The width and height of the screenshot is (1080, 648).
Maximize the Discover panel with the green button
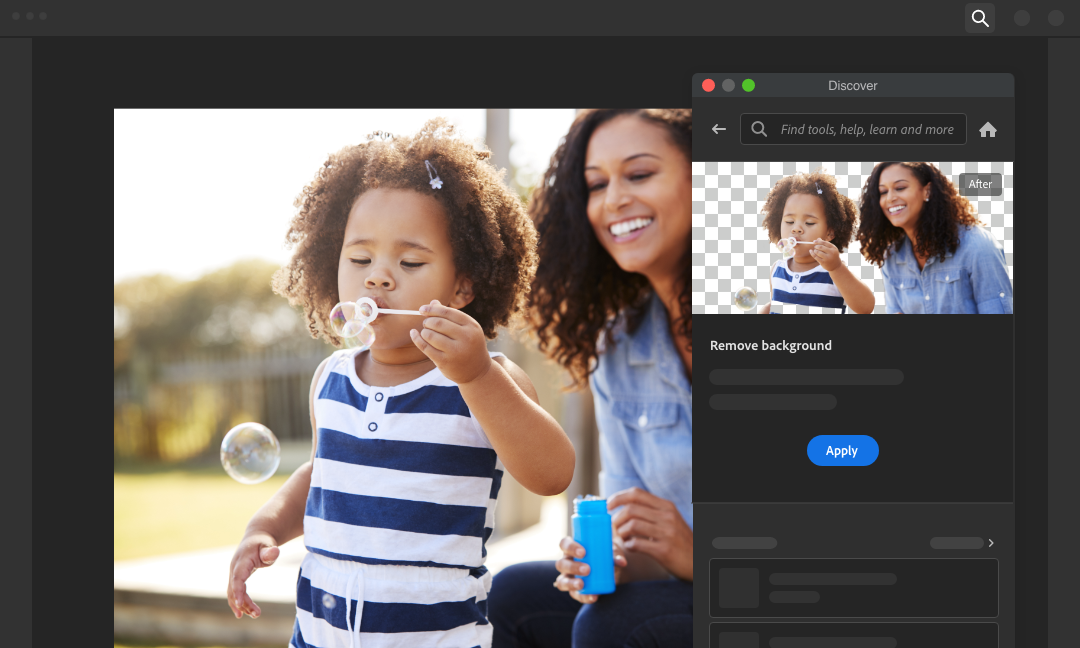coord(749,86)
